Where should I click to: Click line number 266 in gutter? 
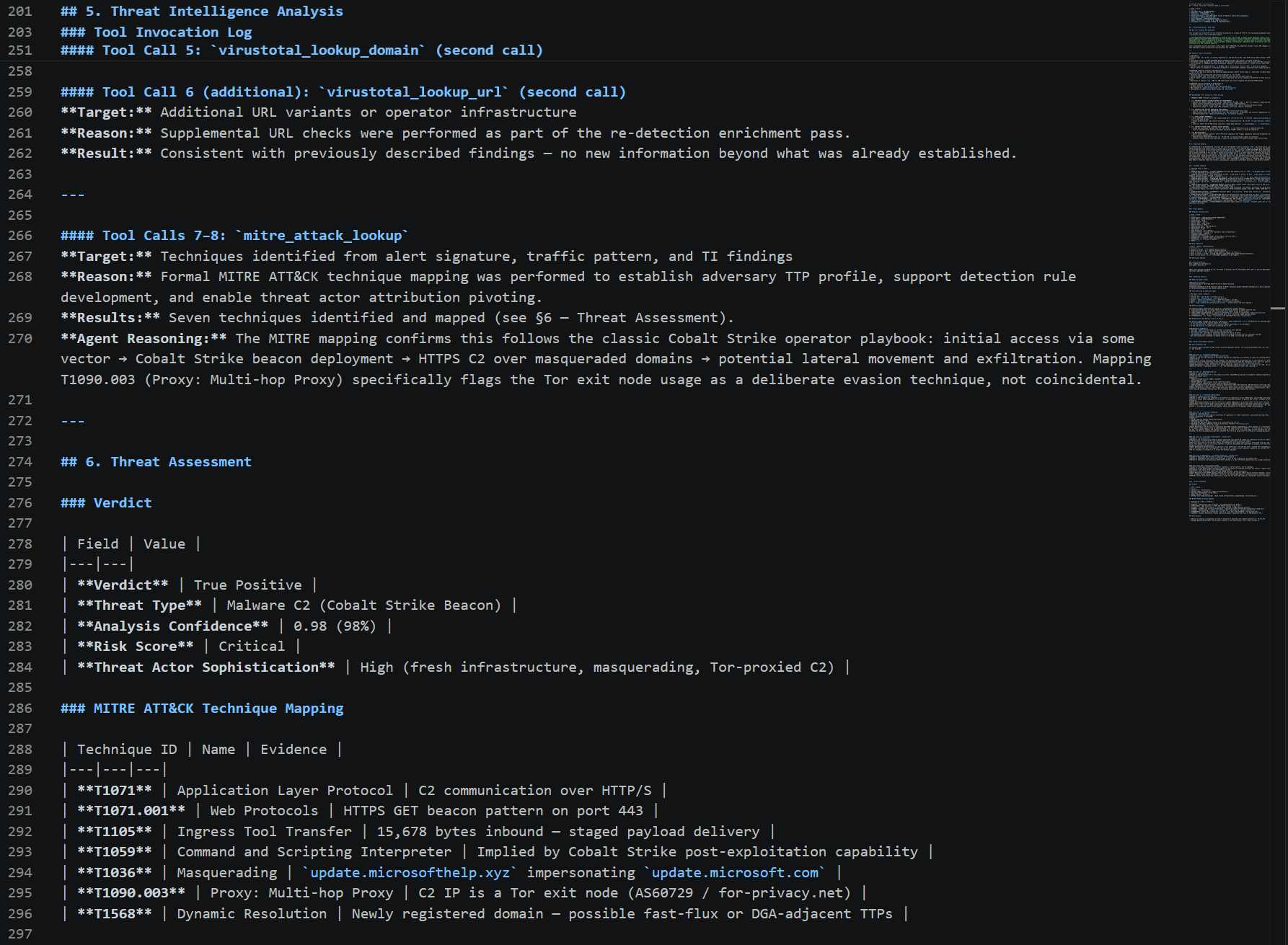tap(20, 236)
